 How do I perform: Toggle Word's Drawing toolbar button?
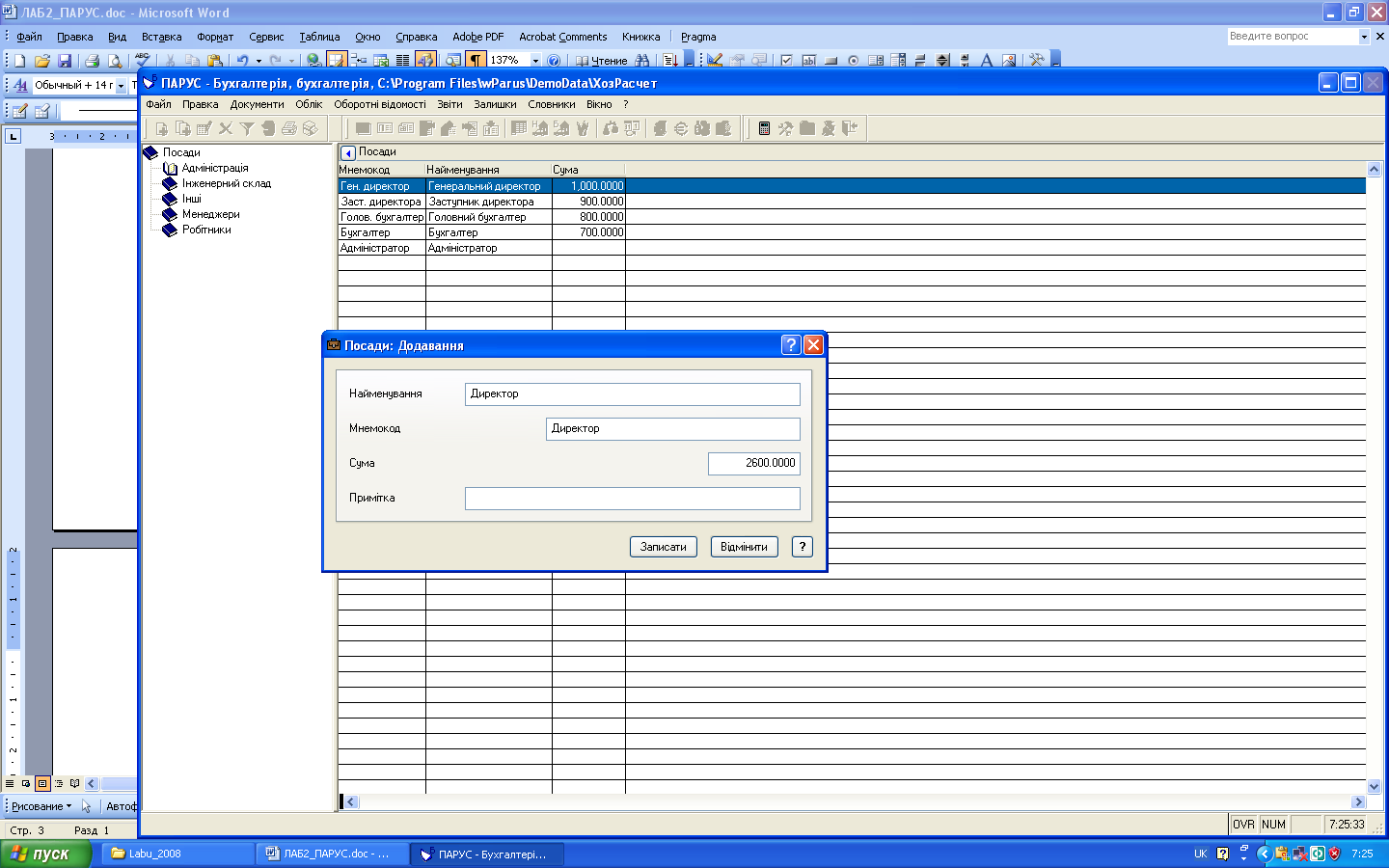425,60
